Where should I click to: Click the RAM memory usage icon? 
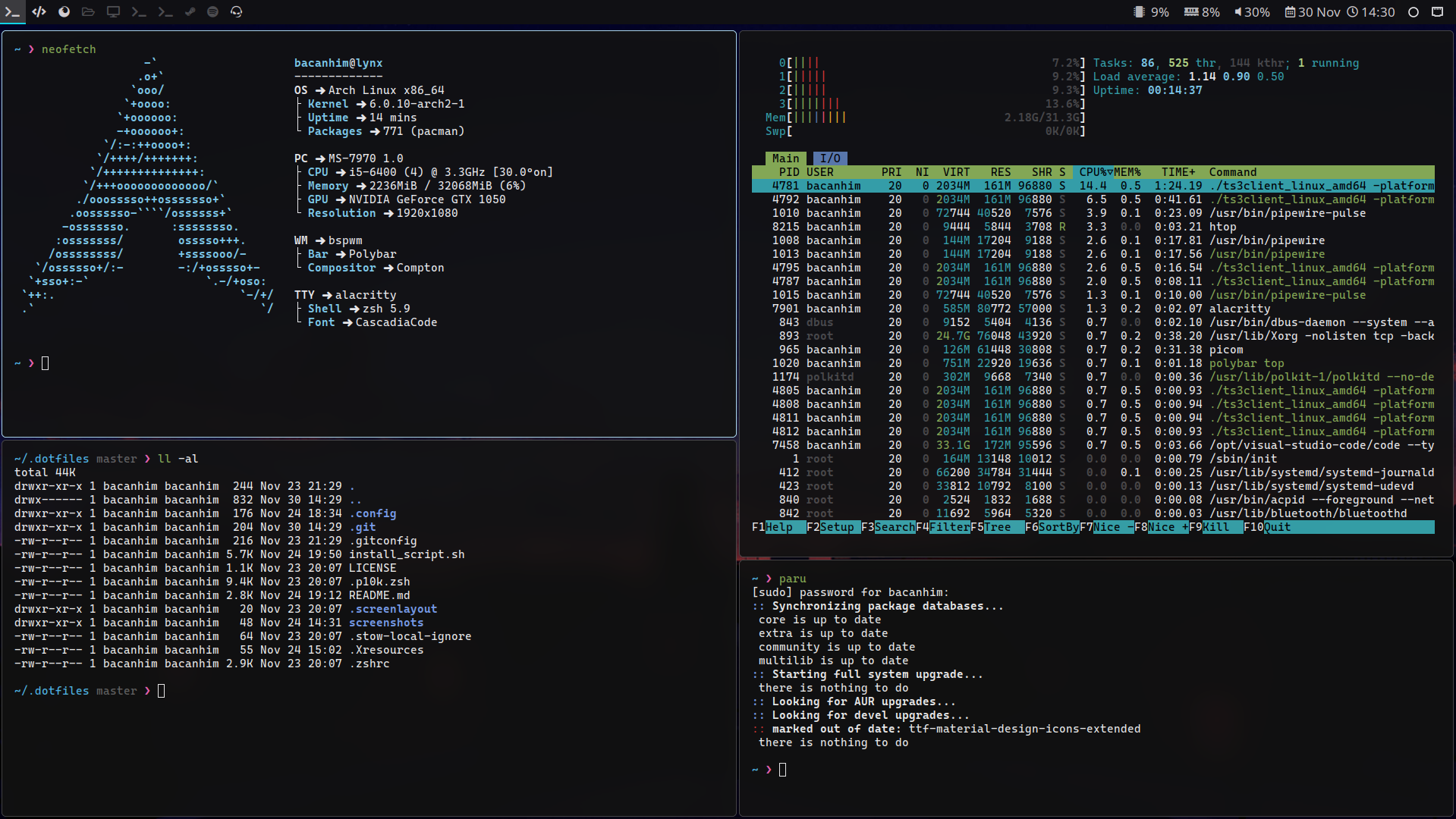(x=1191, y=12)
